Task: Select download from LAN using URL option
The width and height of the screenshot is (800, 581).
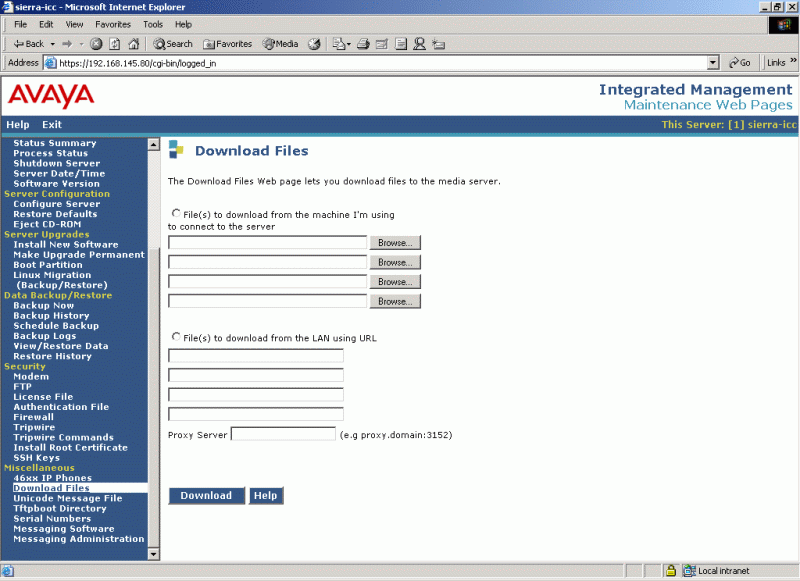Action: pyautogui.click(x=177, y=337)
